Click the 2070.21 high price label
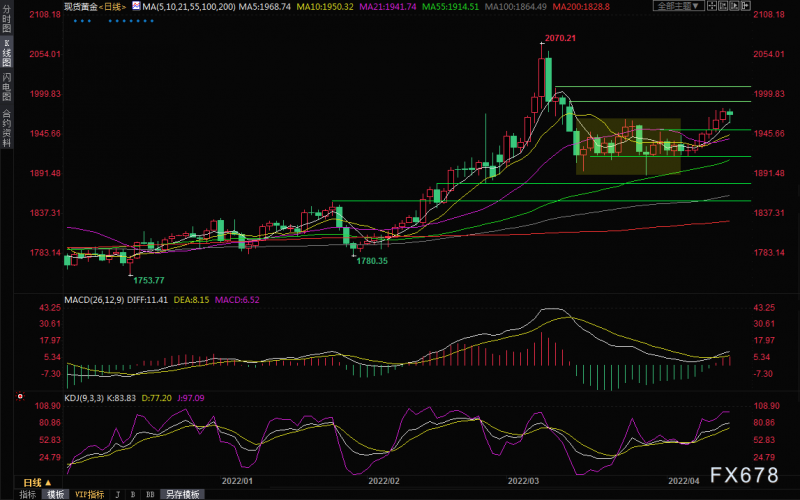 pyautogui.click(x=560, y=38)
